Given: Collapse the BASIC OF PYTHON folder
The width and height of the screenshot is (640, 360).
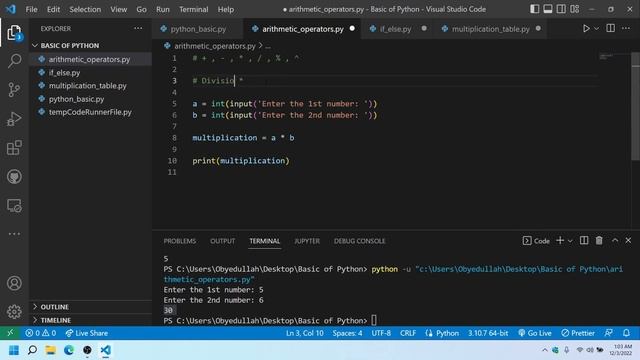Looking at the screenshot, I should tap(71, 45).
